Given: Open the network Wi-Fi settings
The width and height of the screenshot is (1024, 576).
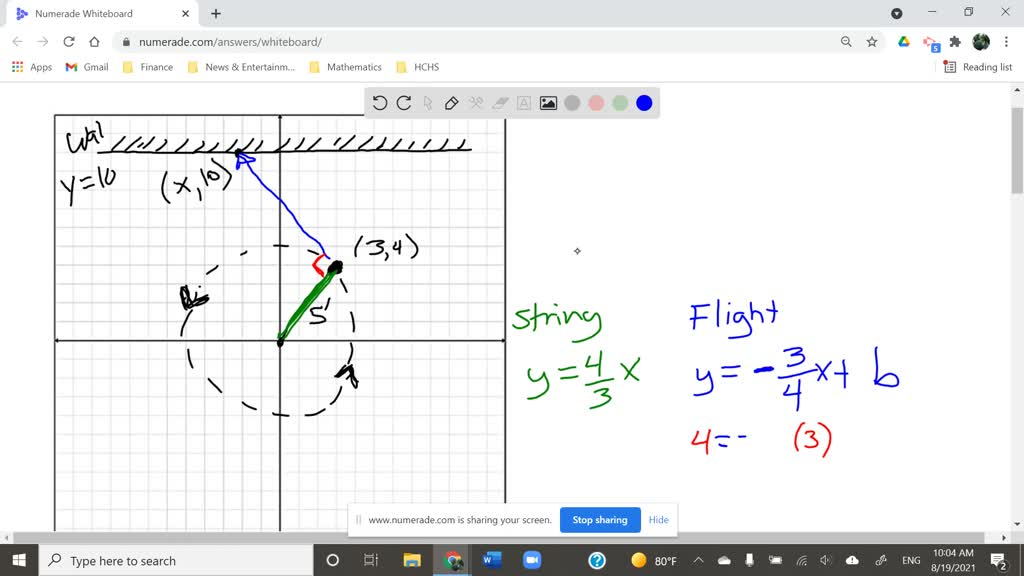Looking at the screenshot, I should pyautogui.click(x=801, y=560).
